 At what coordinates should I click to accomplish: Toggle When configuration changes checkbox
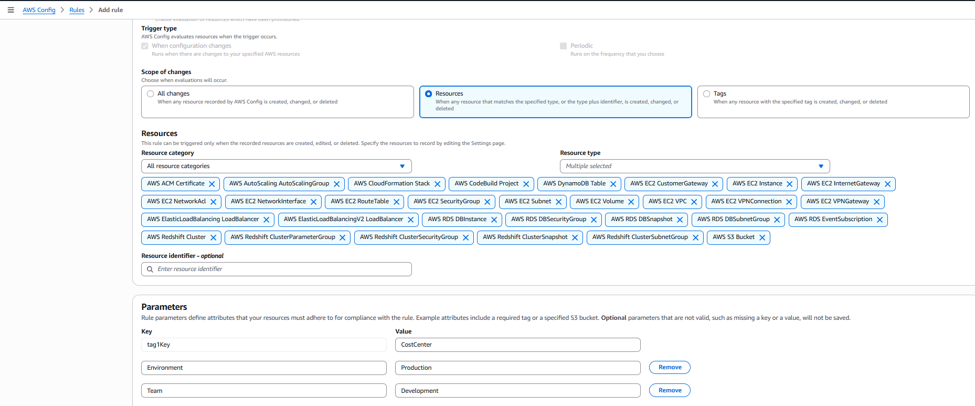coord(145,46)
